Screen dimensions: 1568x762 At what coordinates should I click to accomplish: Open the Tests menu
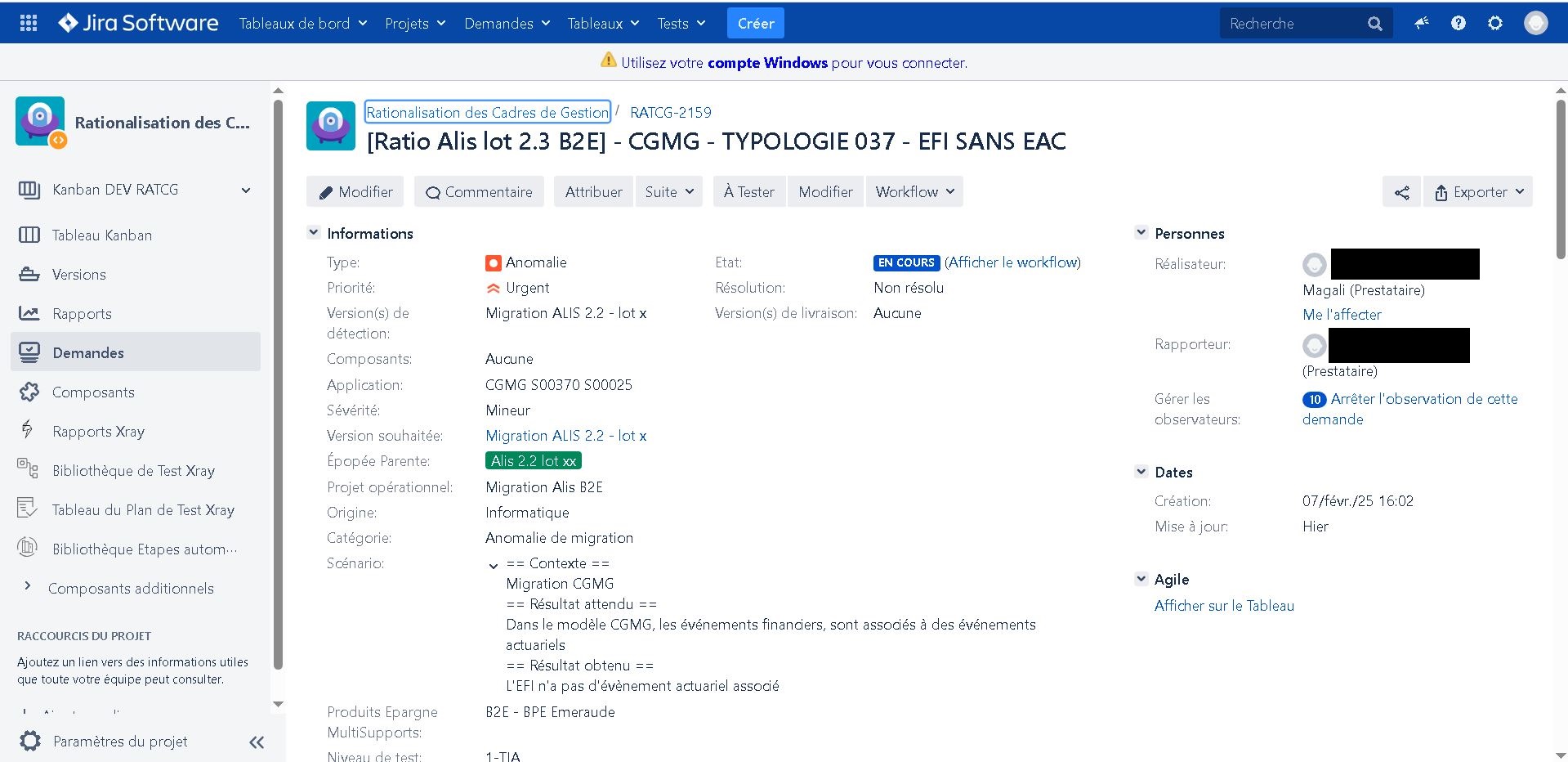(x=681, y=23)
